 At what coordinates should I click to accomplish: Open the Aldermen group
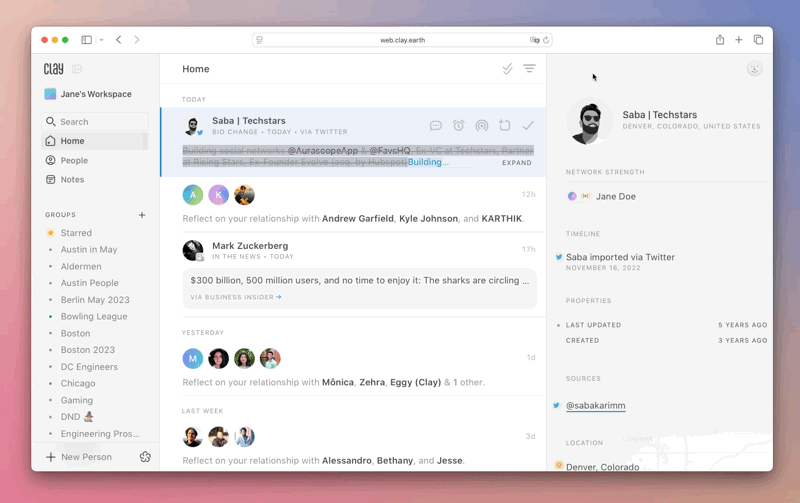81,266
